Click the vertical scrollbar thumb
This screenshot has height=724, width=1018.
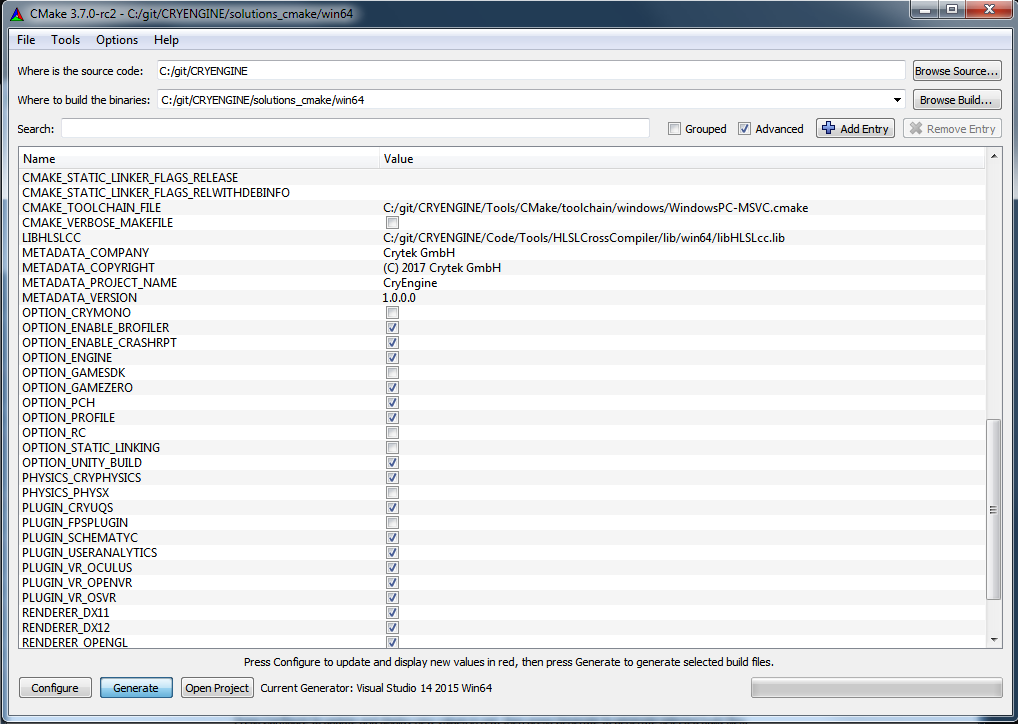point(993,510)
